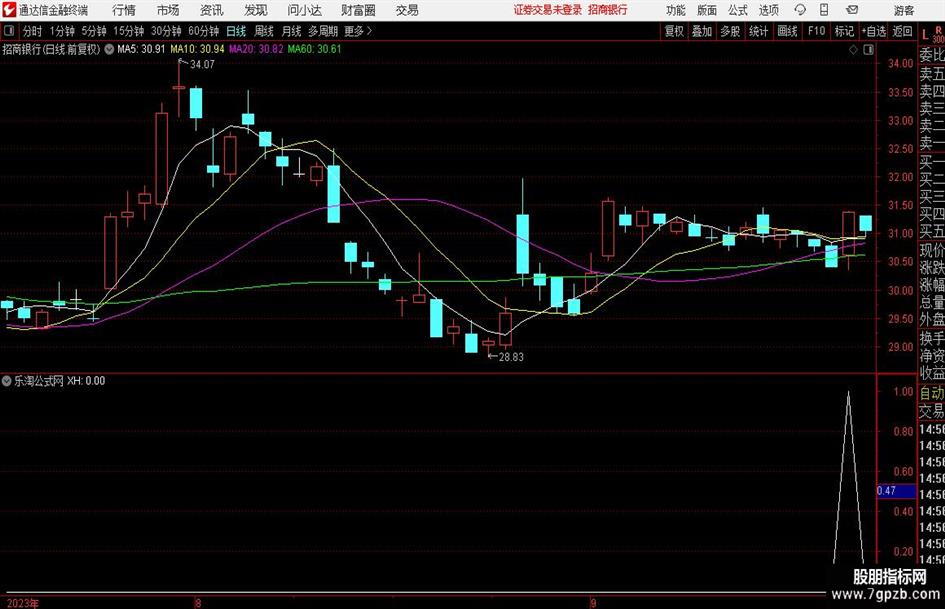This screenshot has height=609, width=945.
Task: Click the 返回 back button
Action: pyautogui.click(x=902, y=31)
